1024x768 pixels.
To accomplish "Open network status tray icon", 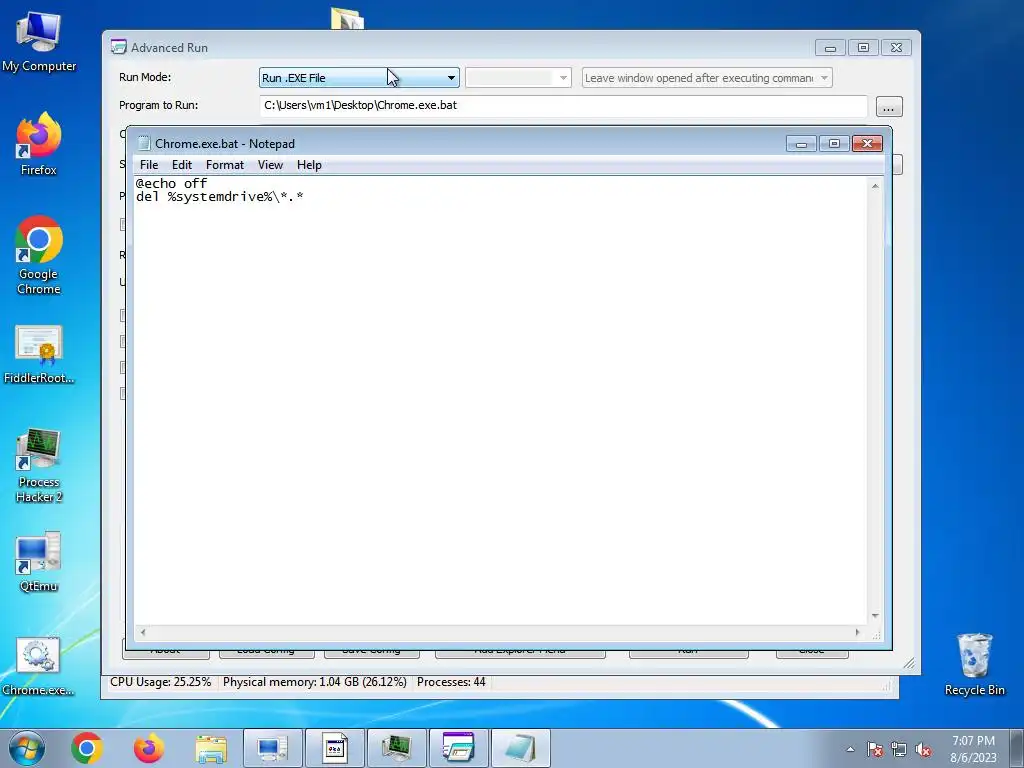I will (899, 749).
